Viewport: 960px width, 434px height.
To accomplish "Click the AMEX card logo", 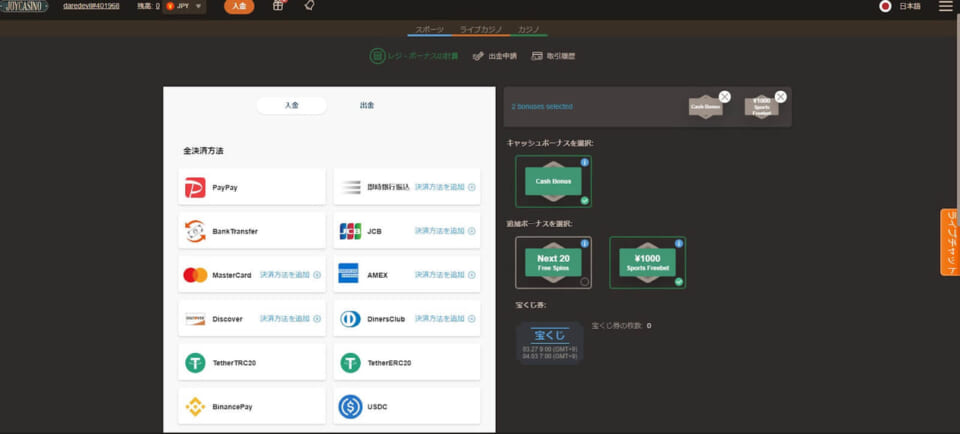I will point(348,273).
